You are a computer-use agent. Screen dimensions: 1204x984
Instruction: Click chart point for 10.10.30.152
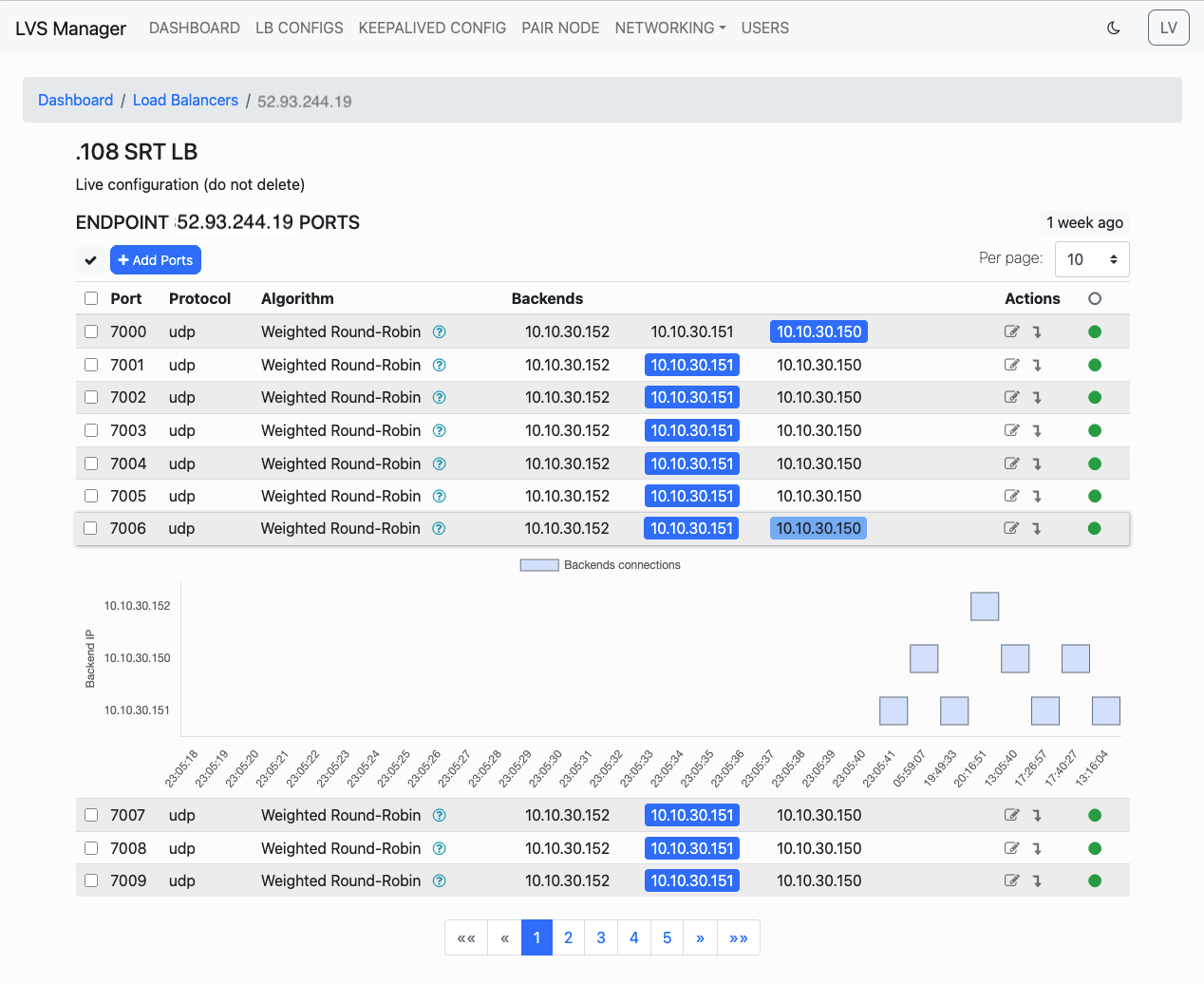pyautogui.click(x=985, y=606)
